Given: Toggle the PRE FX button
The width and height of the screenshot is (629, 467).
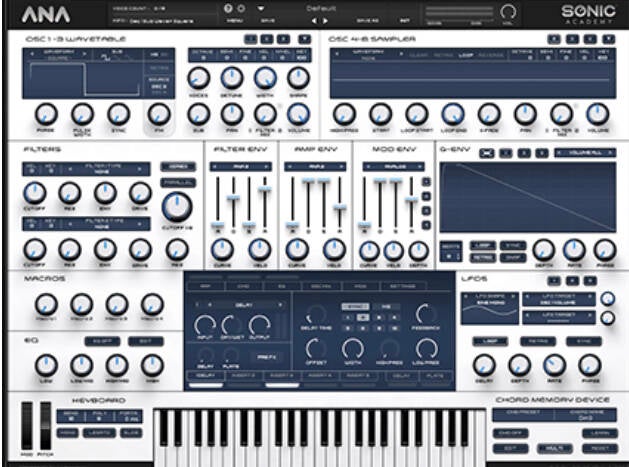Looking at the screenshot, I should 266,356.
